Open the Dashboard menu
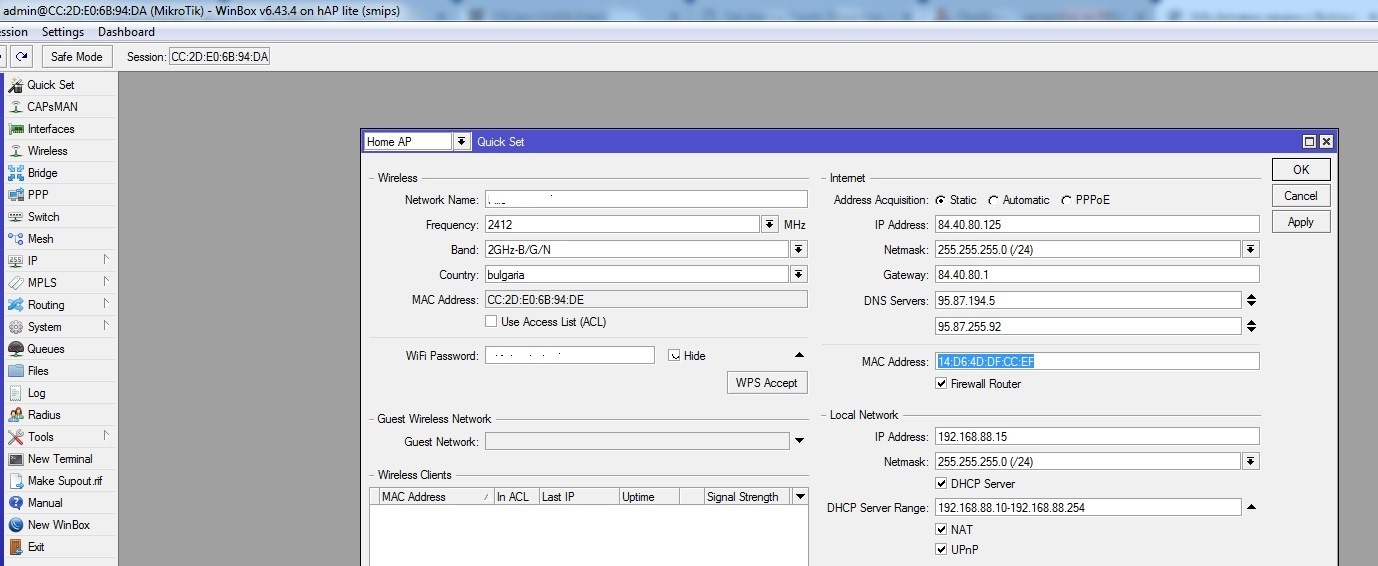Screen dimensions: 1378x566 pyautogui.click(x=126, y=32)
